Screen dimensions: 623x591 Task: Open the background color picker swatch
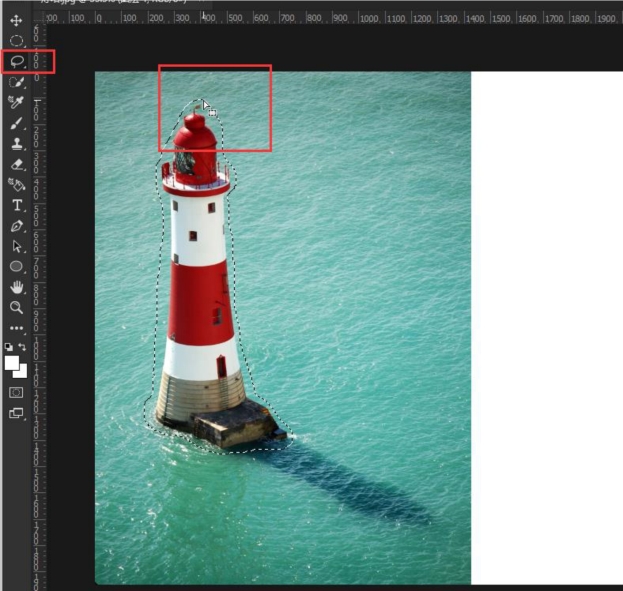21,372
